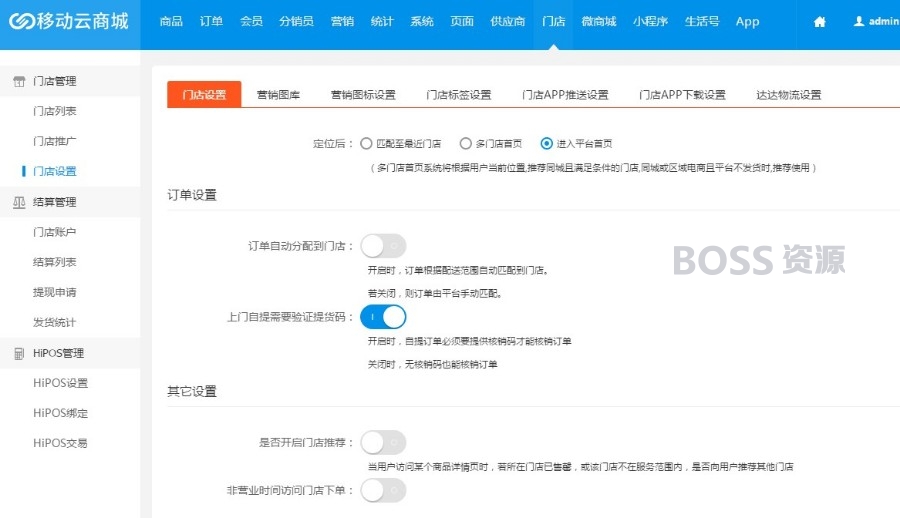Open the 统计 top menu

[x=382, y=21]
